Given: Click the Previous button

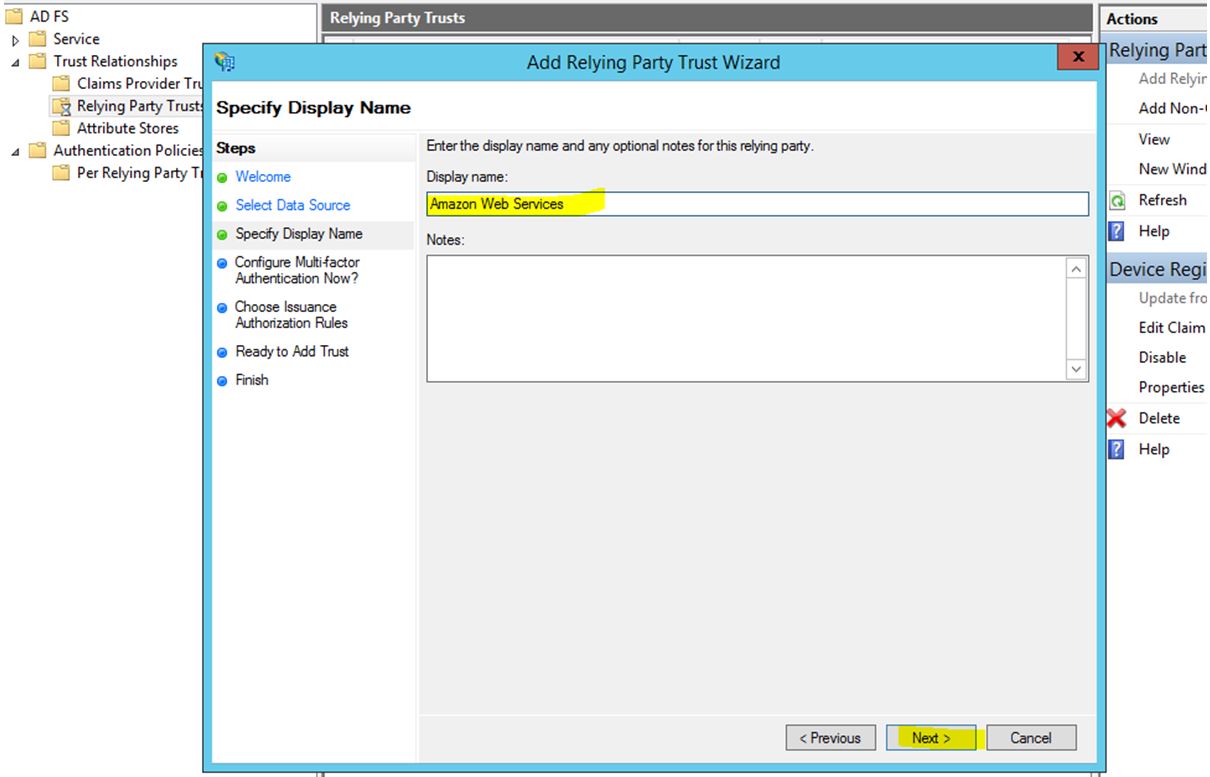Looking at the screenshot, I should point(830,738).
